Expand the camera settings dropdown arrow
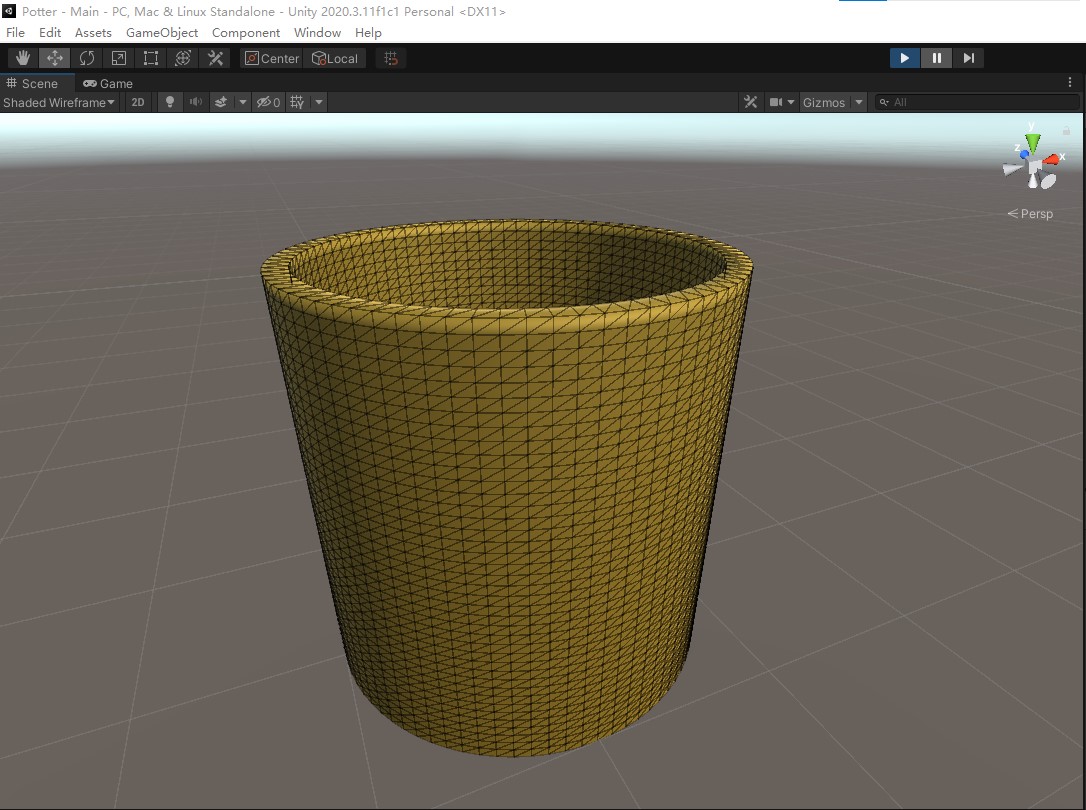The height and width of the screenshot is (810, 1086). coord(791,102)
